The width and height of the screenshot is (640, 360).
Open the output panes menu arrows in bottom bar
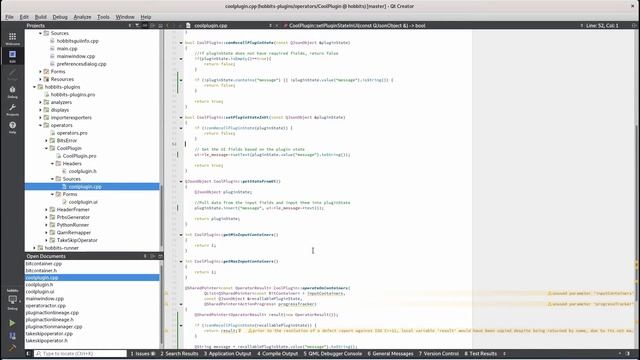pos(504,353)
